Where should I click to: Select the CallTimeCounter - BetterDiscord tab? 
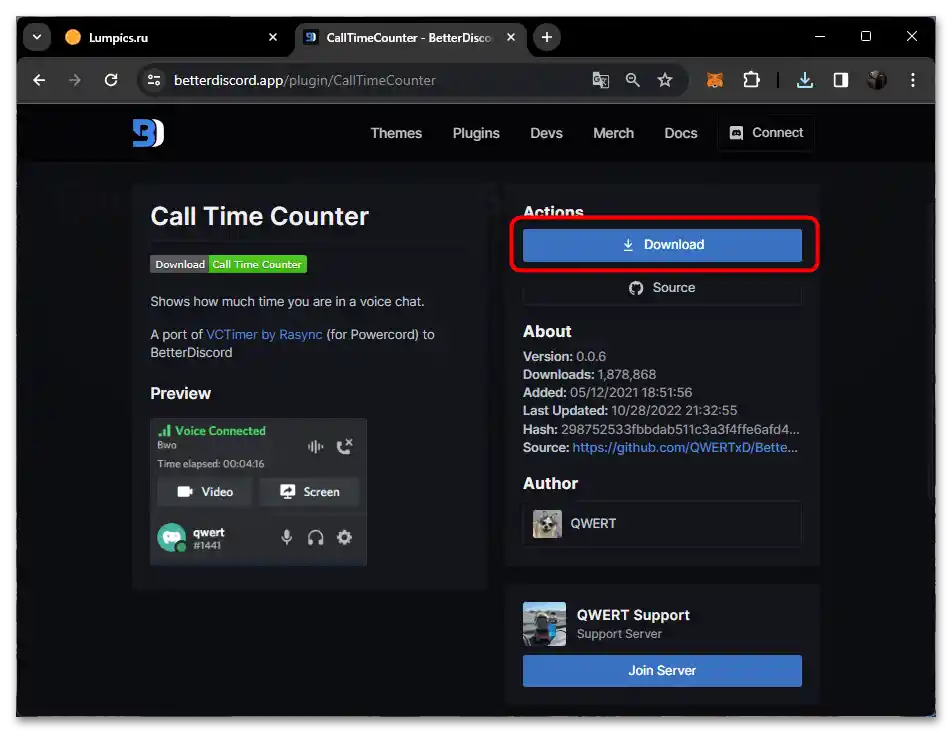[x=409, y=38]
